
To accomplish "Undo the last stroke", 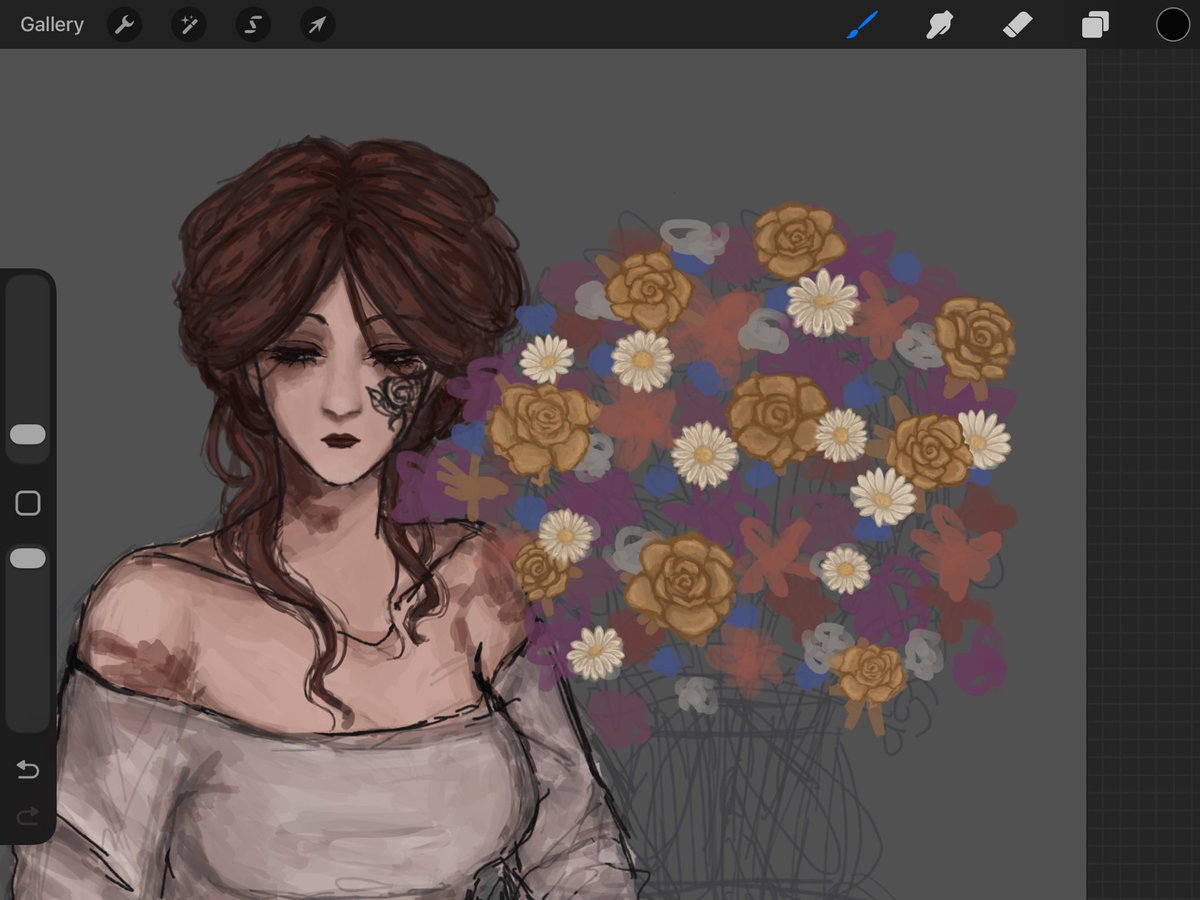I will 28,769.
